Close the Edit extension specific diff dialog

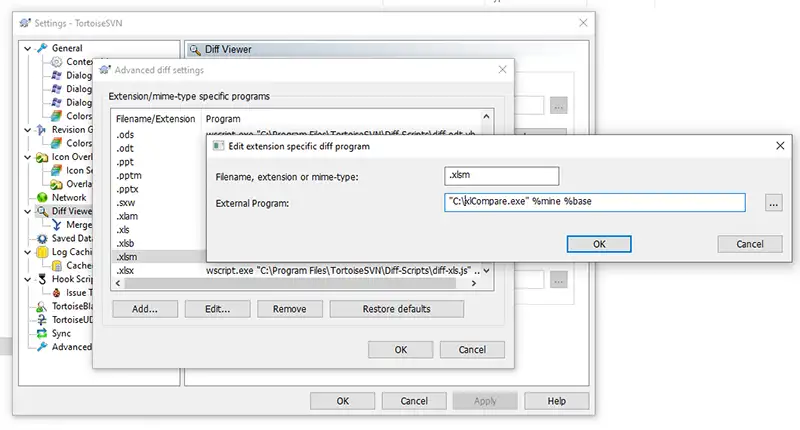click(x=780, y=146)
